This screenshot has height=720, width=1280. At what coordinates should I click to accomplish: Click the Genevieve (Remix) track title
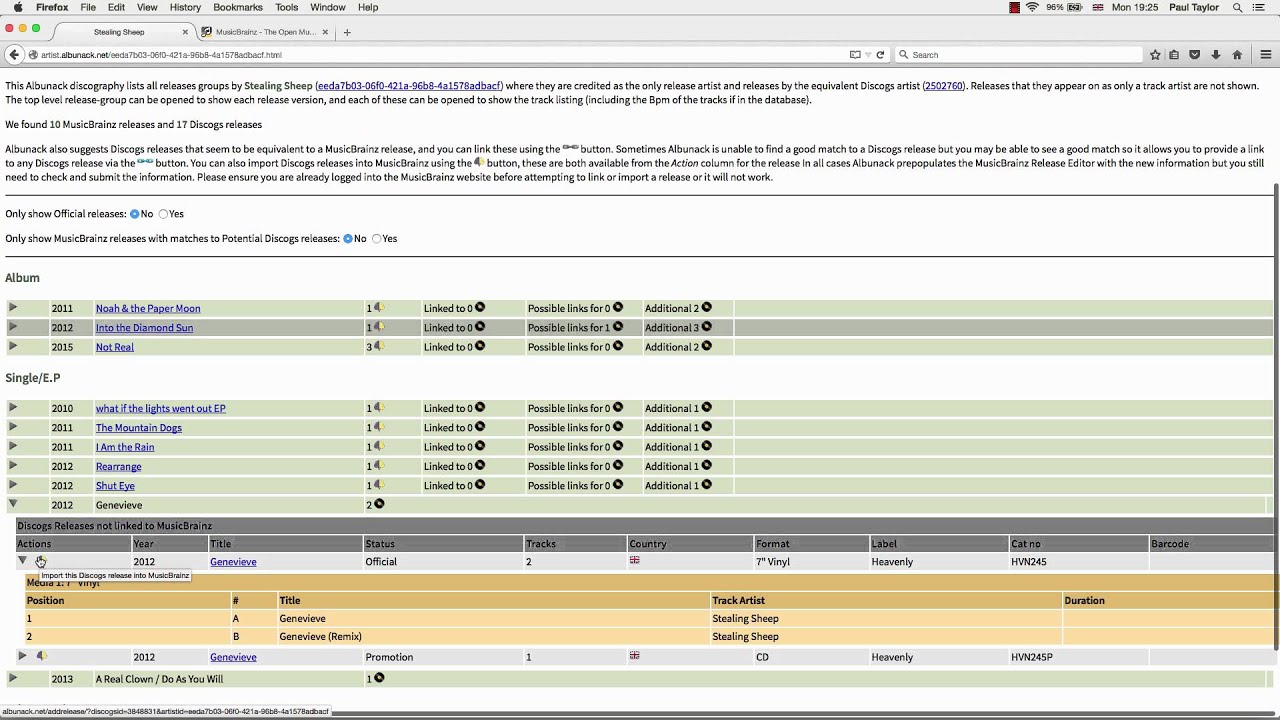pyautogui.click(x=320, y=637)
